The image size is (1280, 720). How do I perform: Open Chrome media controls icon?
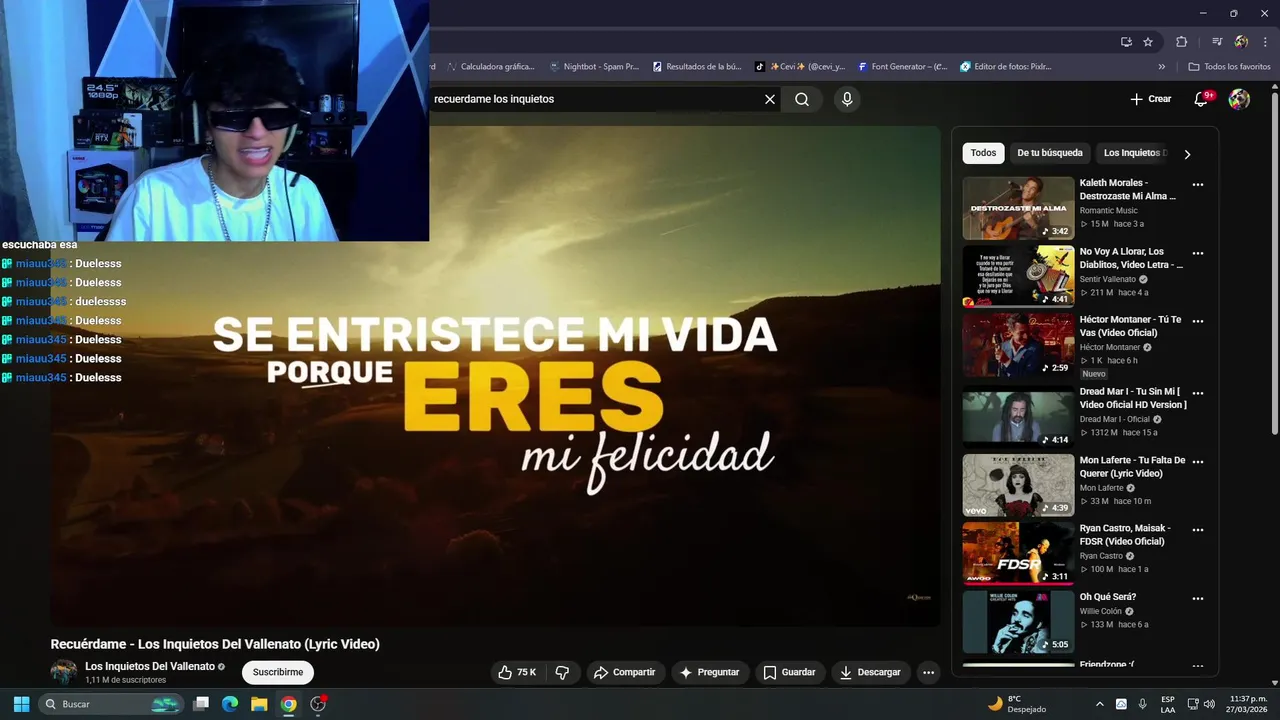[1217, 42]
